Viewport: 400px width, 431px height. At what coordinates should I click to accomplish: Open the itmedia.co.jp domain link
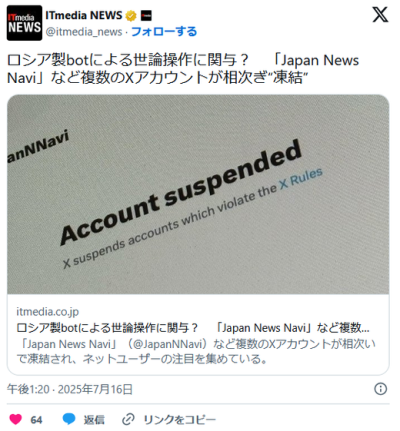coord(48,312)
